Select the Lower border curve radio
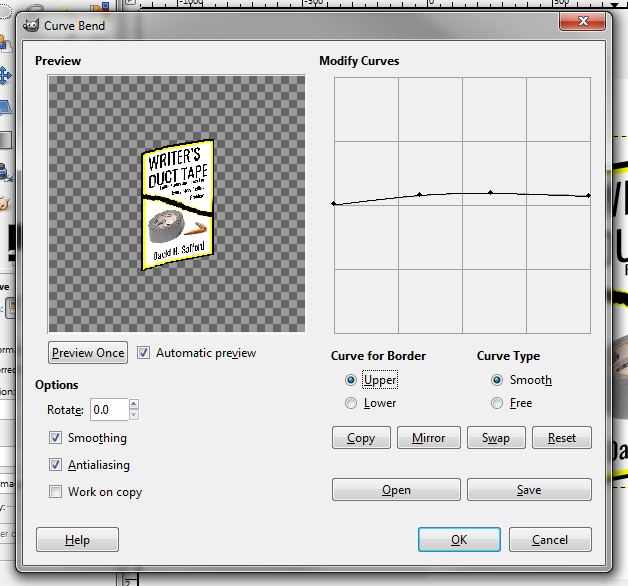Screen dimensions: 628x586 pos(350,403)
